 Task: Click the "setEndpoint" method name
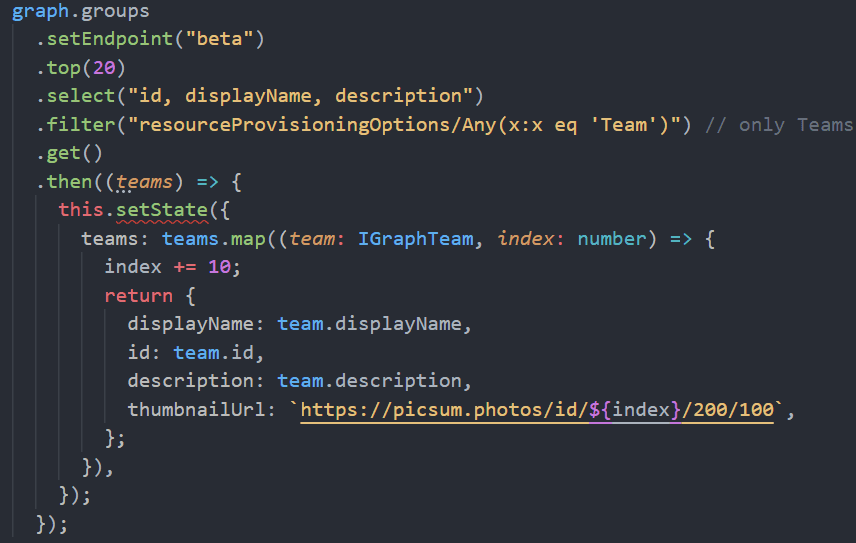click(110, 39)
